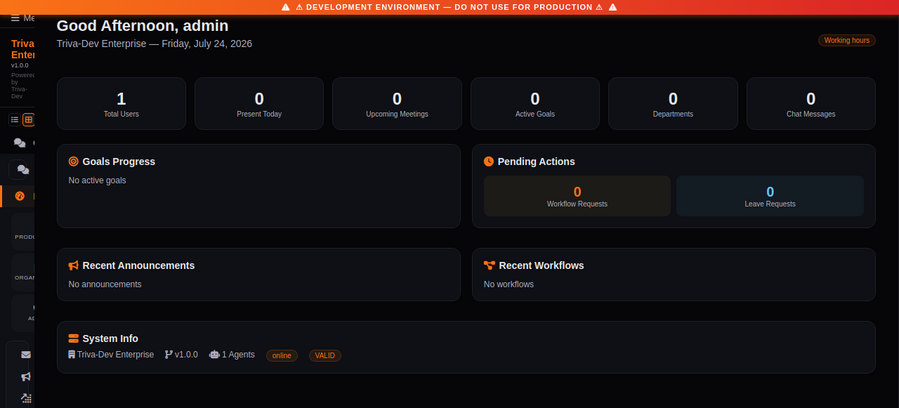899x408 pixels.
Task: Open the Upcoming Meetings stat card
Action: click(x=397, y=104)
